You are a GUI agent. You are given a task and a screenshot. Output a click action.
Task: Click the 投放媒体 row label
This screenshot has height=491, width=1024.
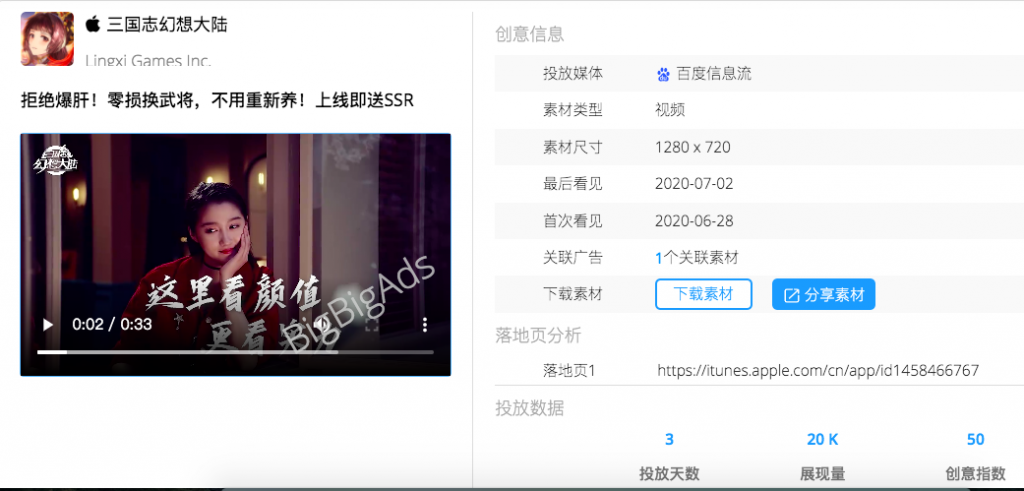click(572, 74)
